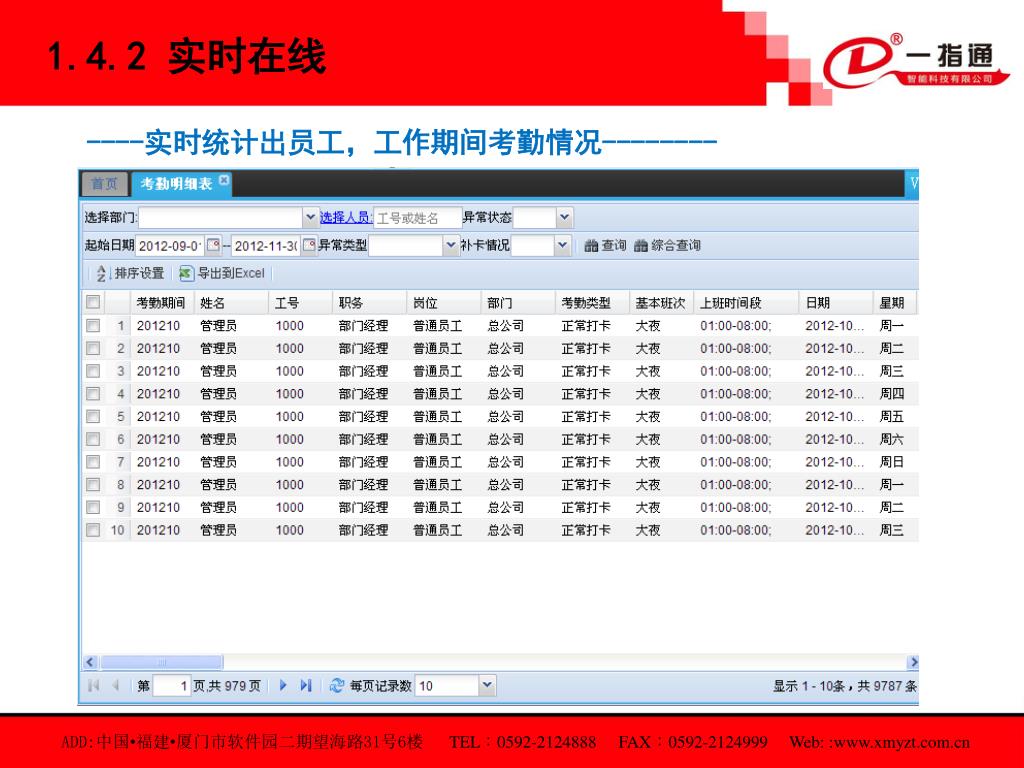
Task: Click the 上班时间段 column header
Action: tap(746, 302)
